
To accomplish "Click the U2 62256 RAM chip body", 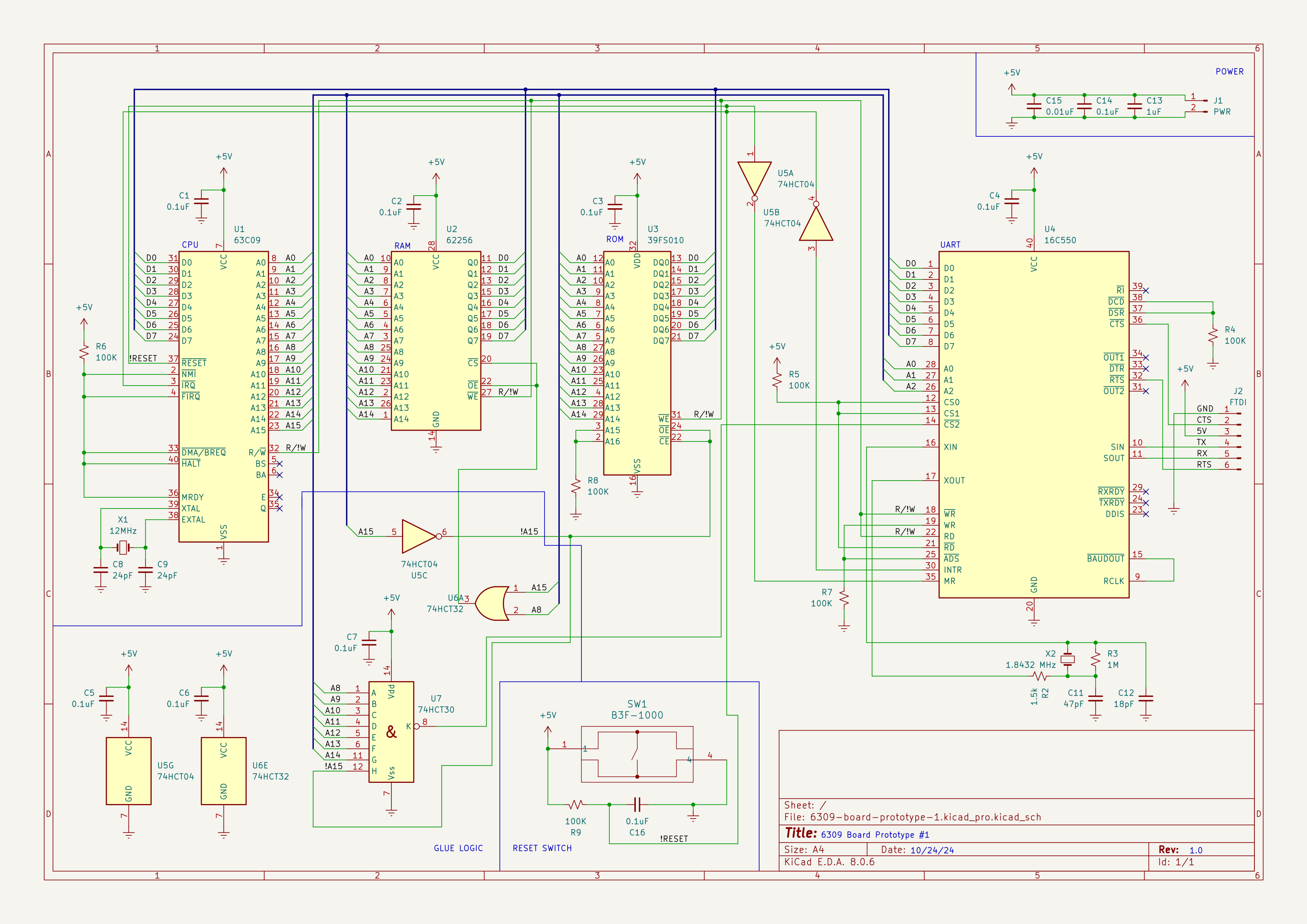I will [435, 341].
